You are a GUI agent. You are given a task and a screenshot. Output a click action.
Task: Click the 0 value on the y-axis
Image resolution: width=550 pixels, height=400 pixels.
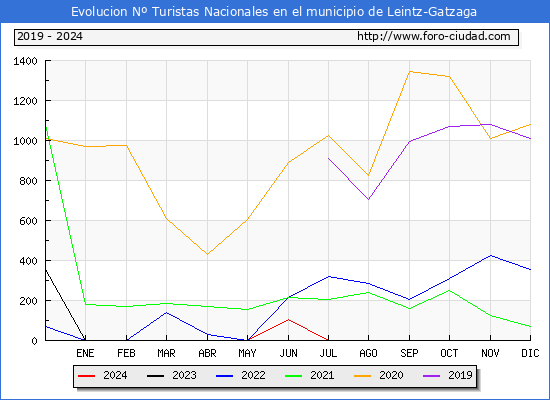point(34,341)
